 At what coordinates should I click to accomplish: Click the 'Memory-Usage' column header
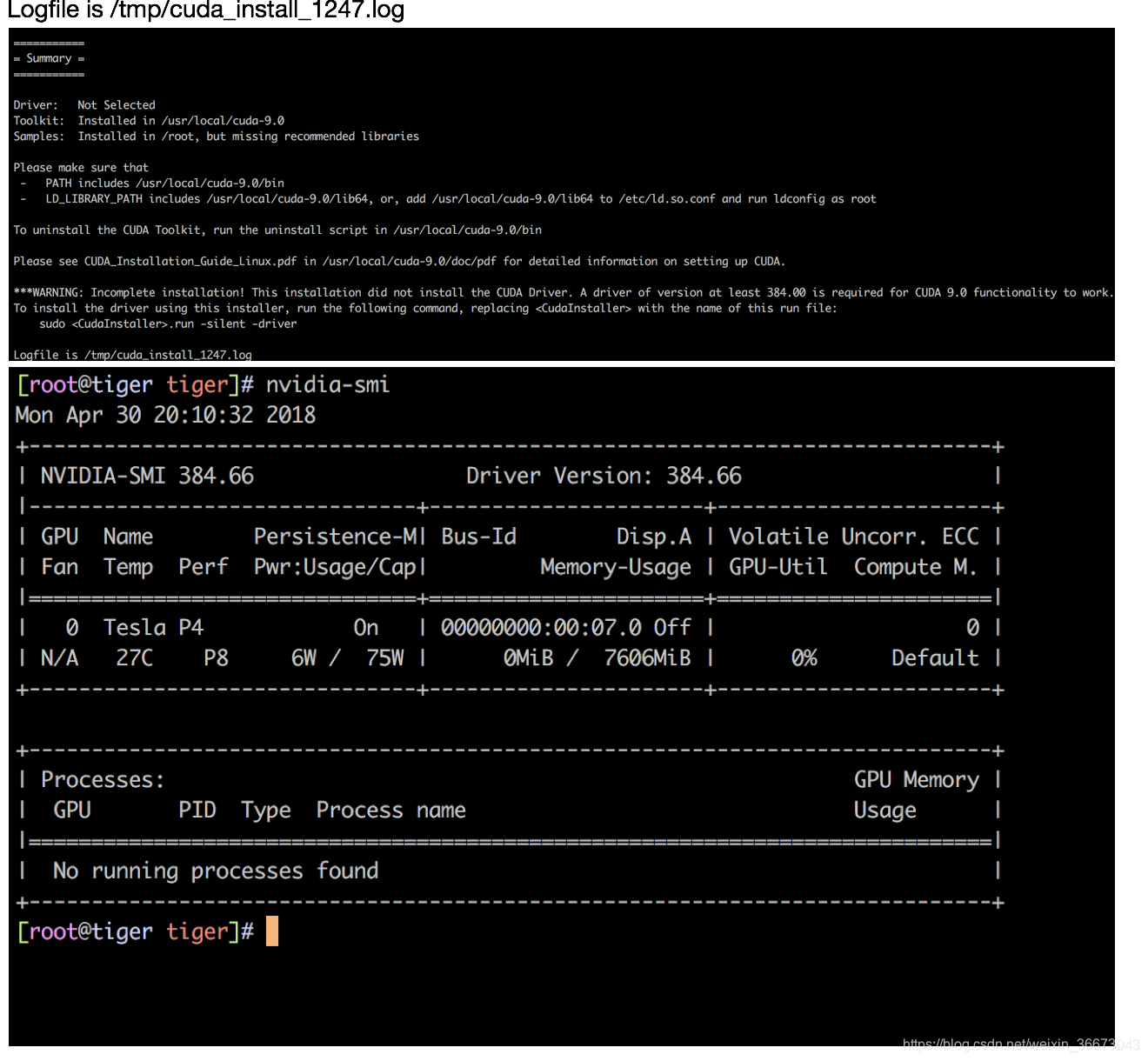pyautogui.click(x=616, y=567)
